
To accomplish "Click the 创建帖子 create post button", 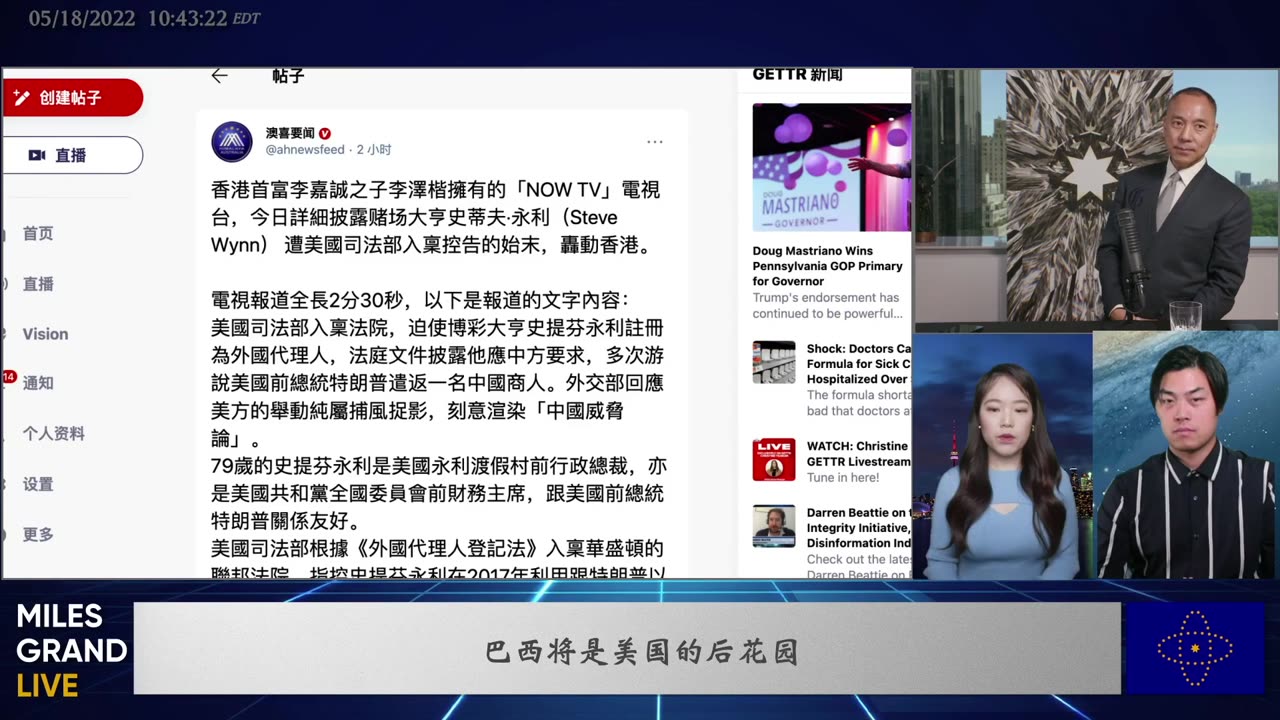I will coord(72,98).
